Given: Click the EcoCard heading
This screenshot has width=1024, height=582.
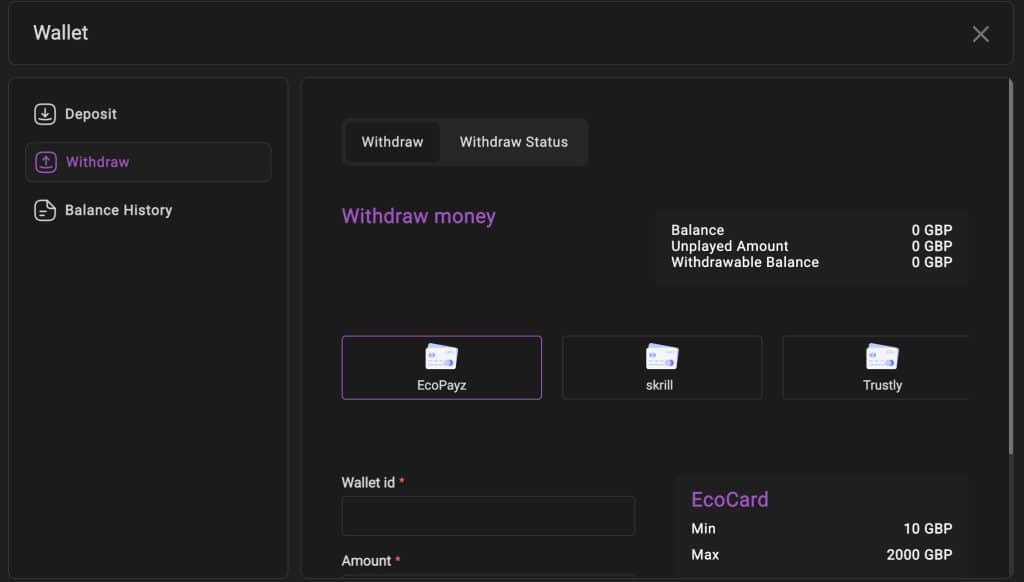Looking at the screenshot, I should 729,500.
